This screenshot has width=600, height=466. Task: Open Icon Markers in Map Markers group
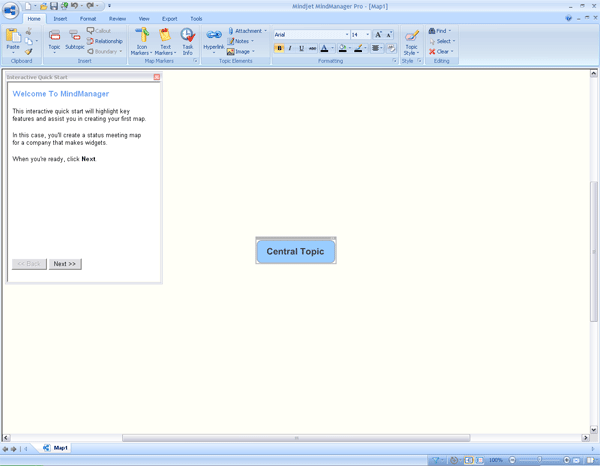pos(142,41)
